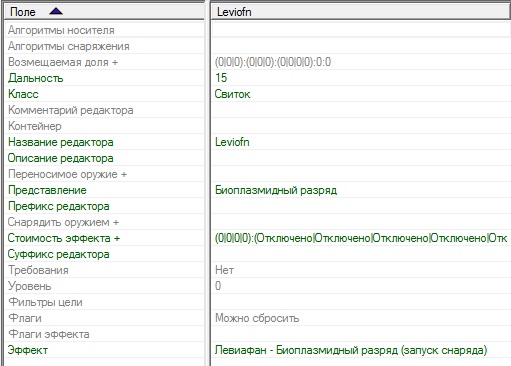Select the Leviofn column header
The width and height of the screenshot is (511, 366).
pyautogui.click(x=361, y=12)
